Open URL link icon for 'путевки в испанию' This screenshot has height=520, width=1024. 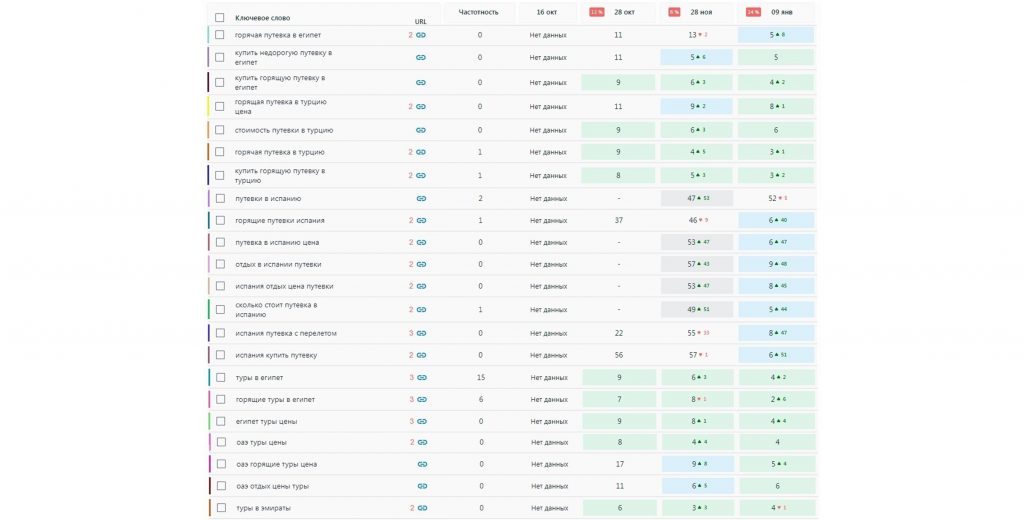[421, 198]
